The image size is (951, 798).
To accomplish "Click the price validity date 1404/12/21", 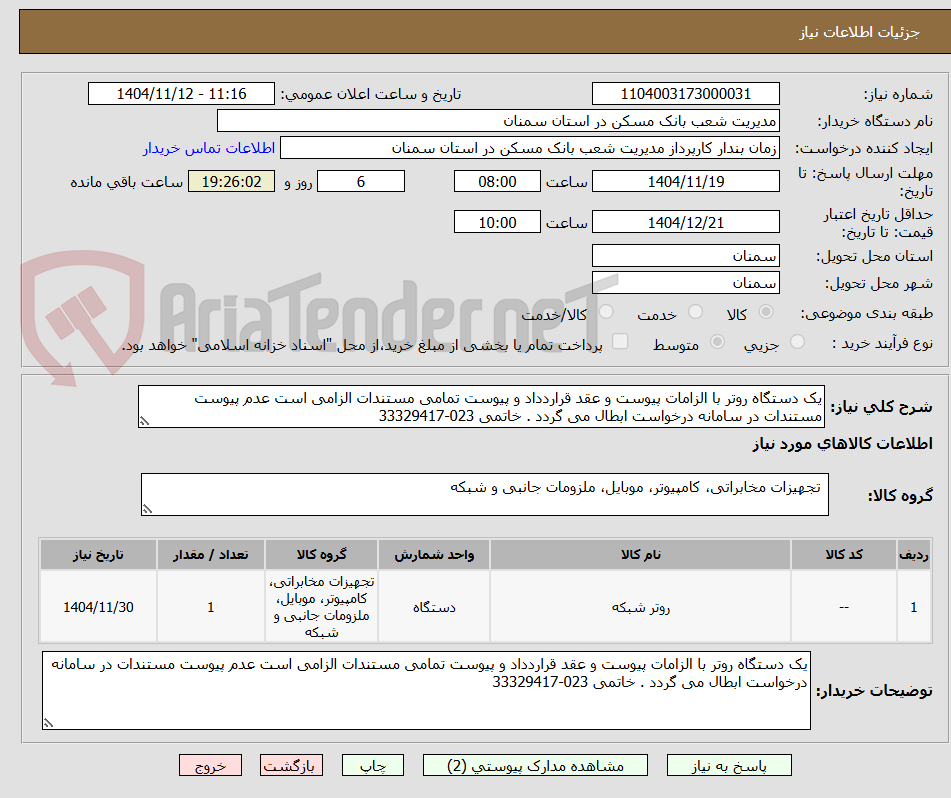I will pos(685,222).
